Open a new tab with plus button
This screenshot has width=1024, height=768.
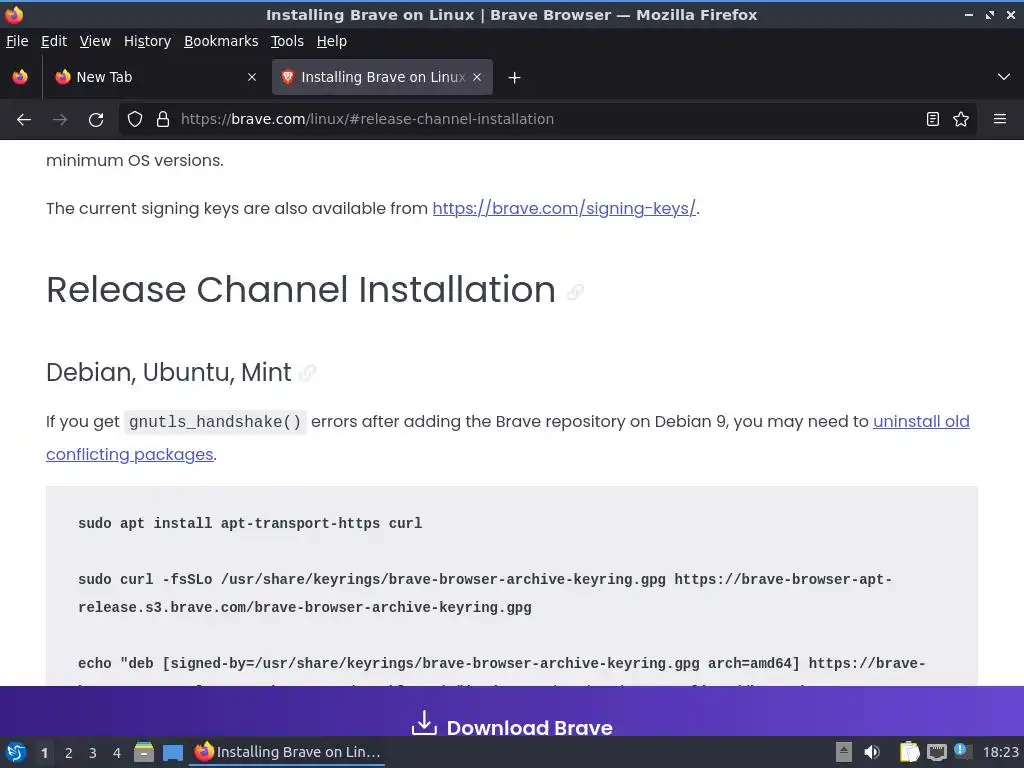click(514, 78)
